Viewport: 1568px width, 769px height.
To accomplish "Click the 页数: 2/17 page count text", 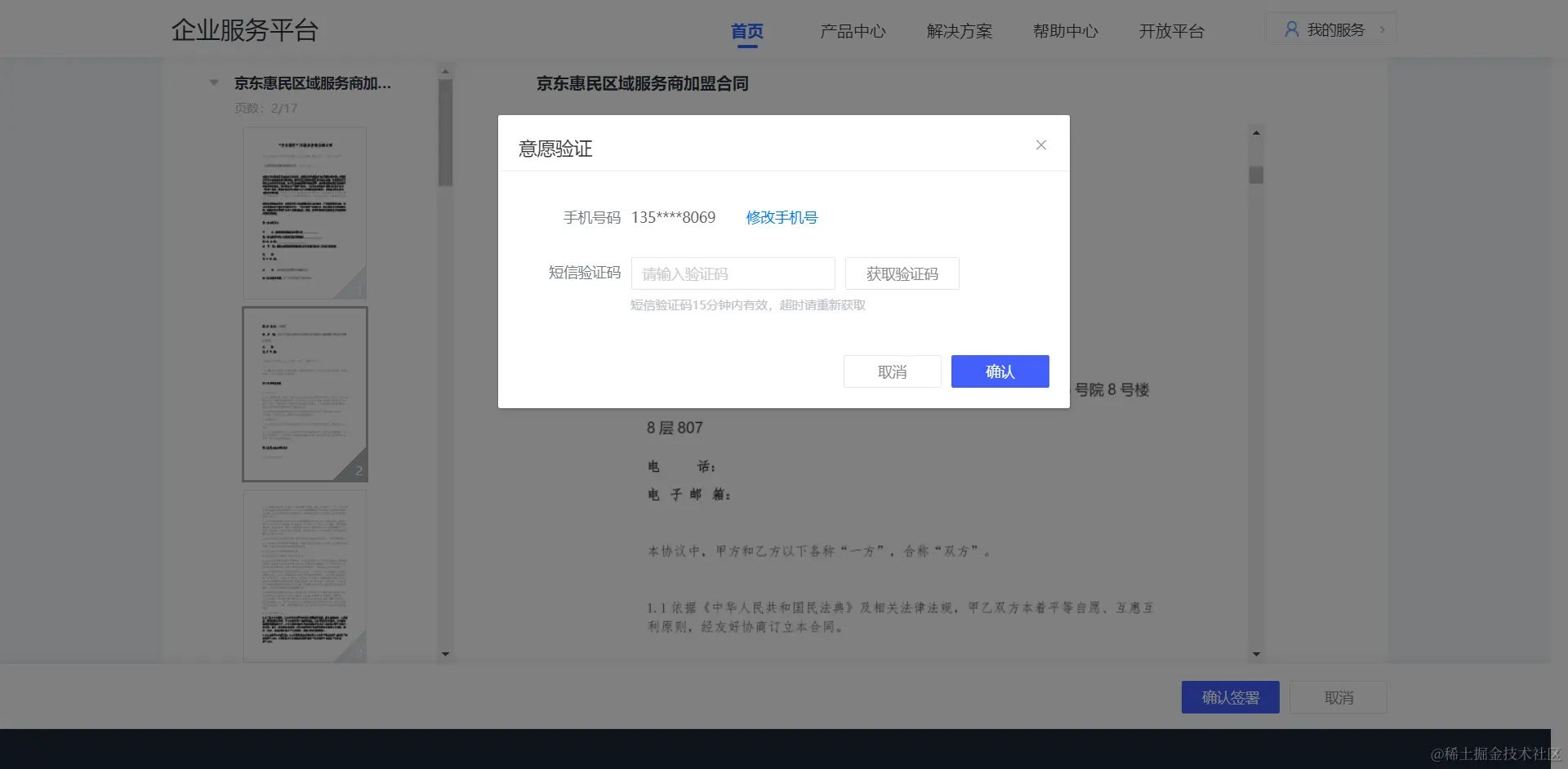I will click(266, 109).
